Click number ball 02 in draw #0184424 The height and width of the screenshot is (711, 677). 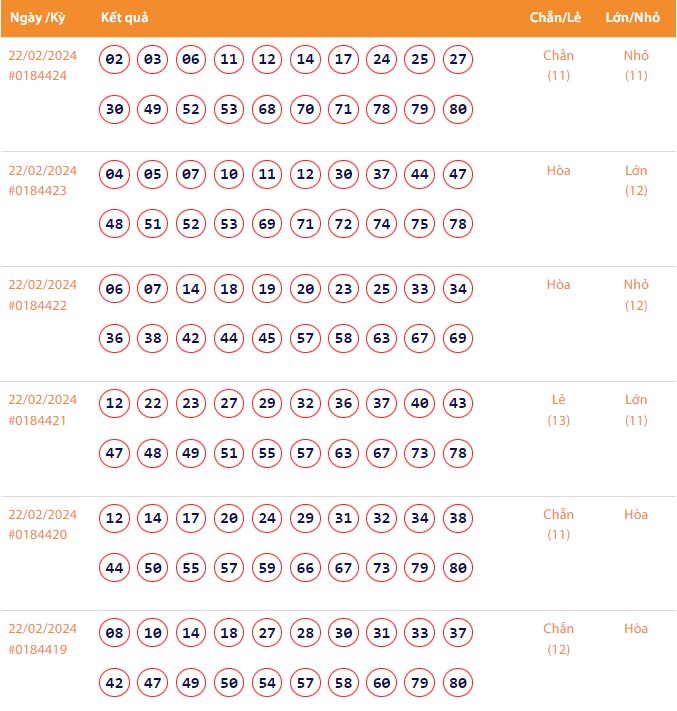point(115,60)
